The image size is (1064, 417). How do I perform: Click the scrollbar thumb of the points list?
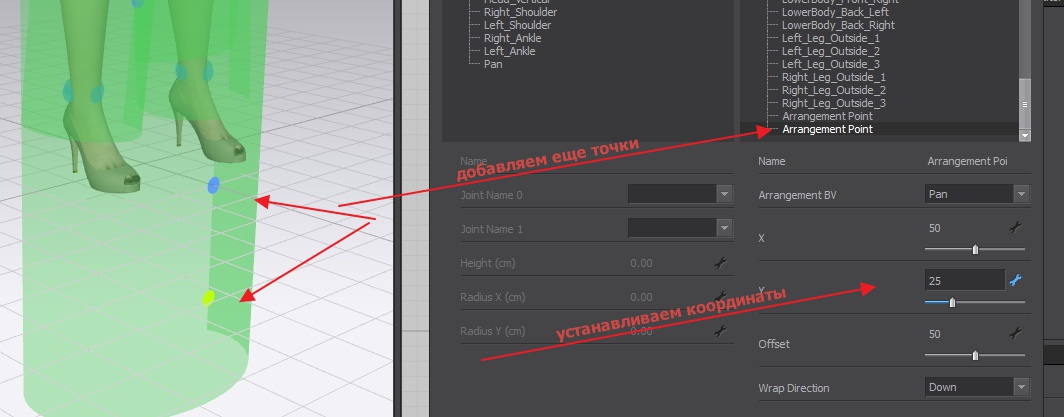click(x=1025, y=104)
